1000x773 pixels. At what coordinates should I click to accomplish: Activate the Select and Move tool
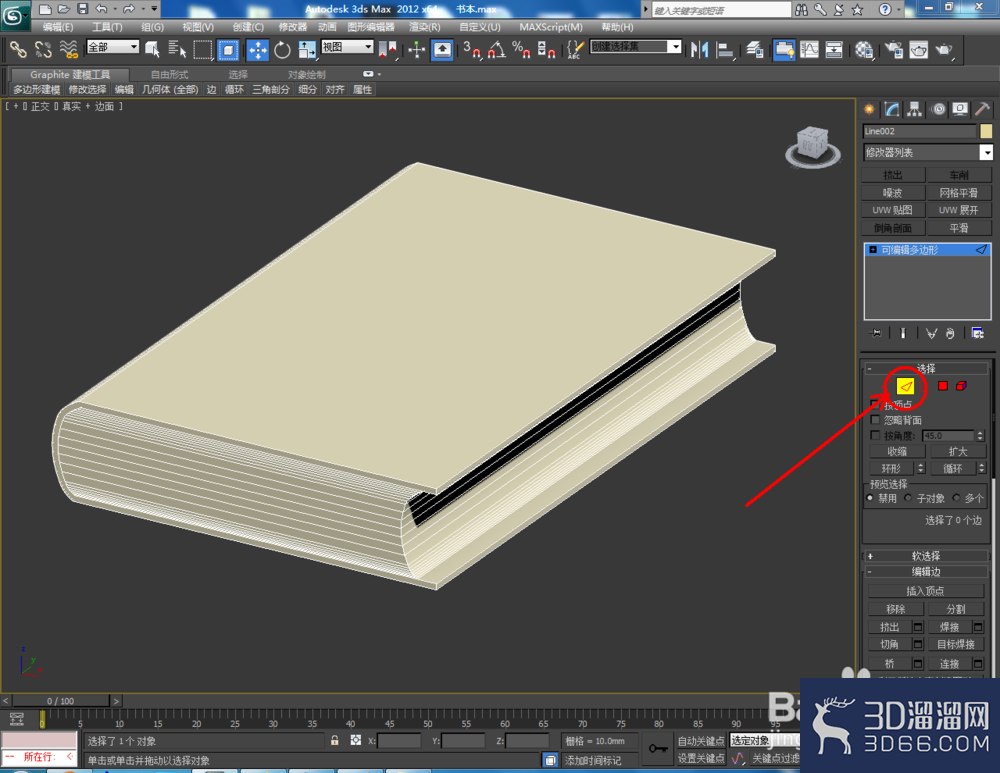(x=258, y=49)
